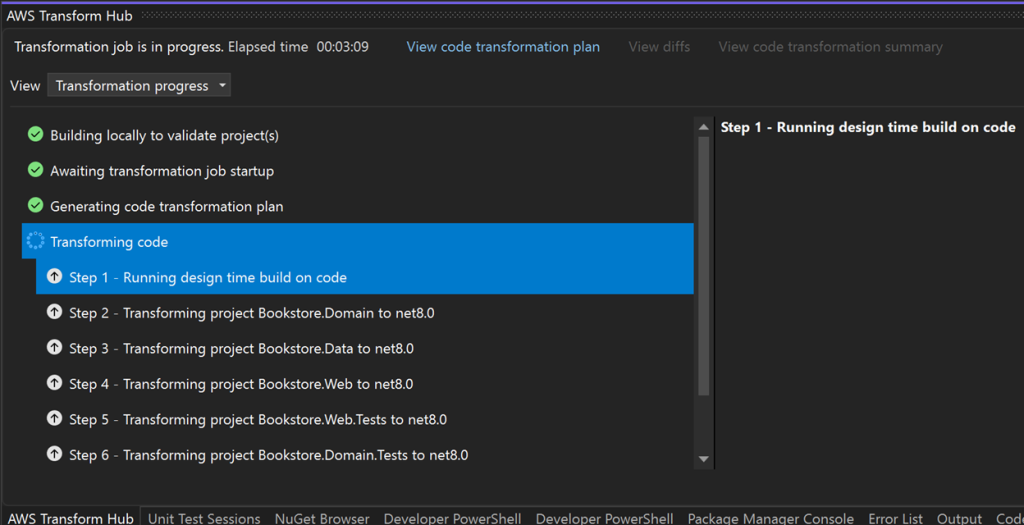The image size is (1024, 525).
Task: Click green check icon beside Awaiting transformation job
Action: click(35, 170)
